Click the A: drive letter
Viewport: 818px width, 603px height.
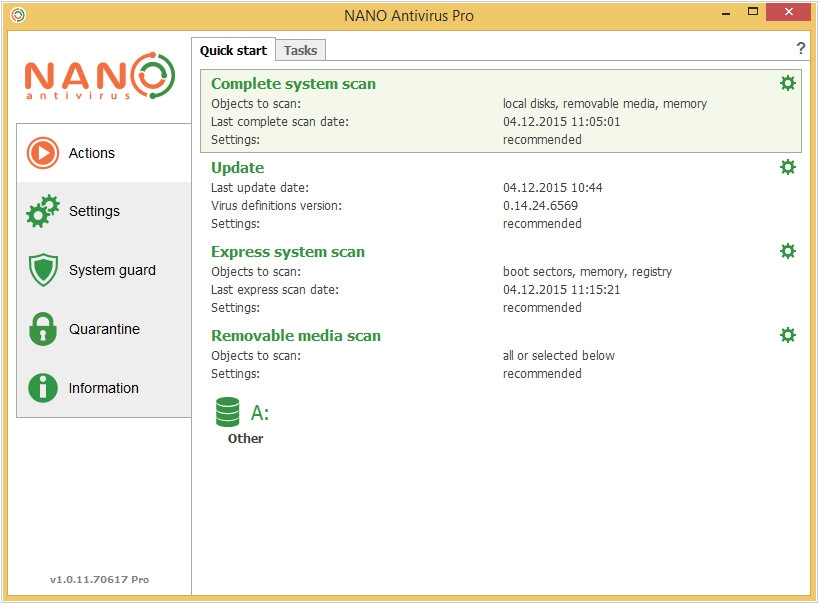click(260, 413)
